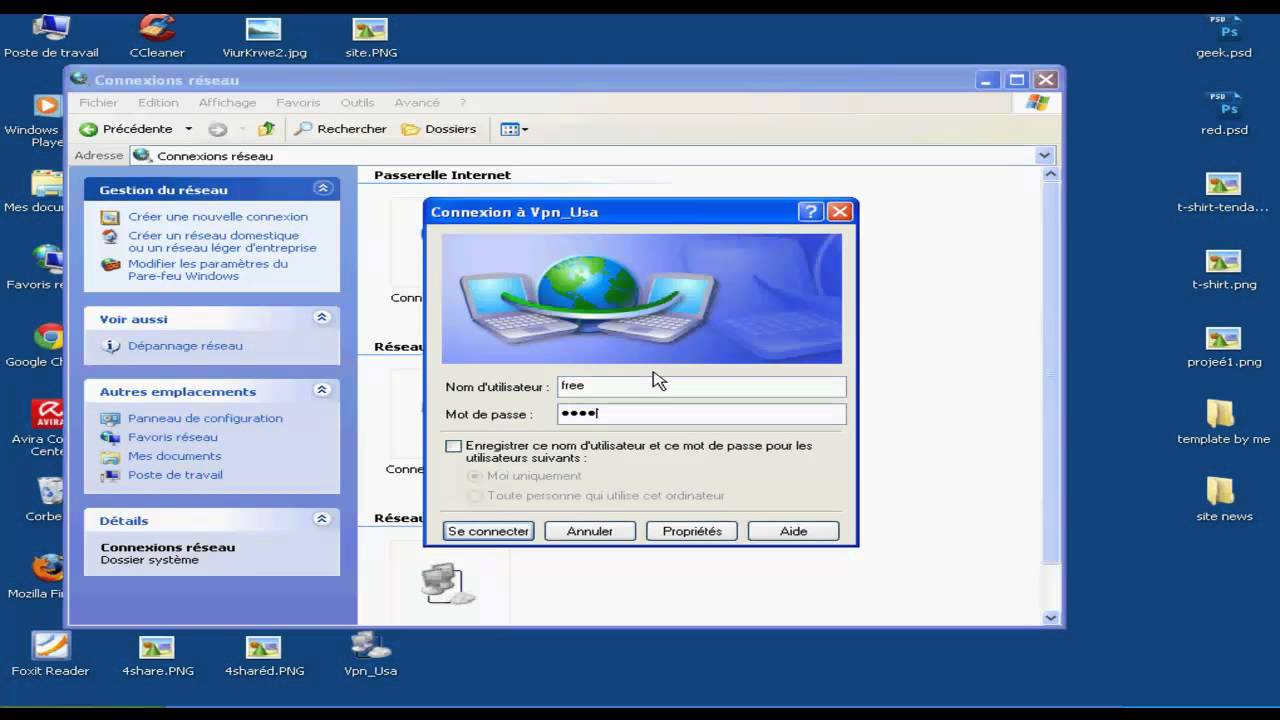
Task: Open the Favoris menu
Action: click(x=298, y=102)
